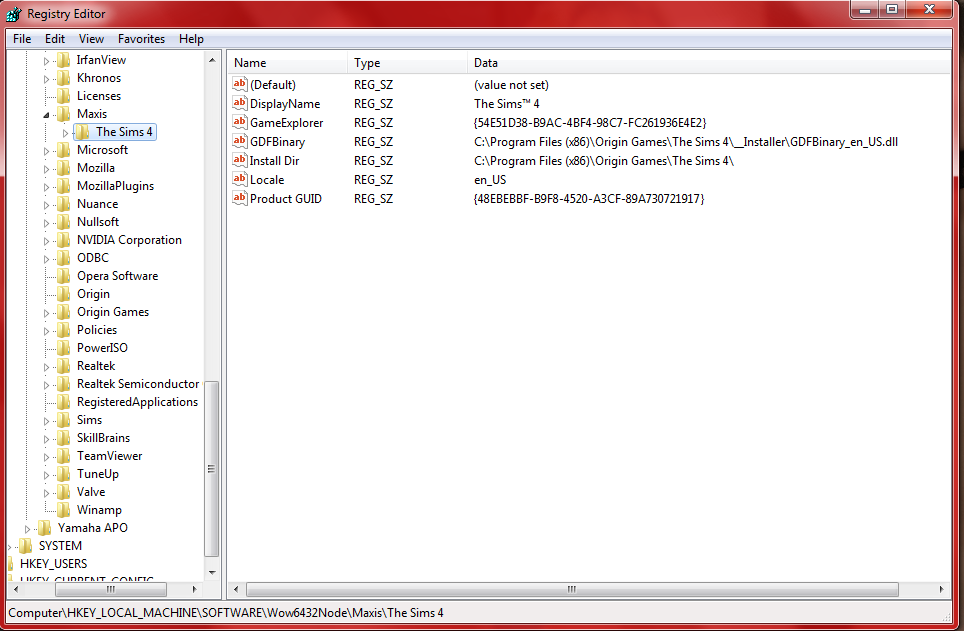Click values pane scroll-left arrow

point(236,589)
